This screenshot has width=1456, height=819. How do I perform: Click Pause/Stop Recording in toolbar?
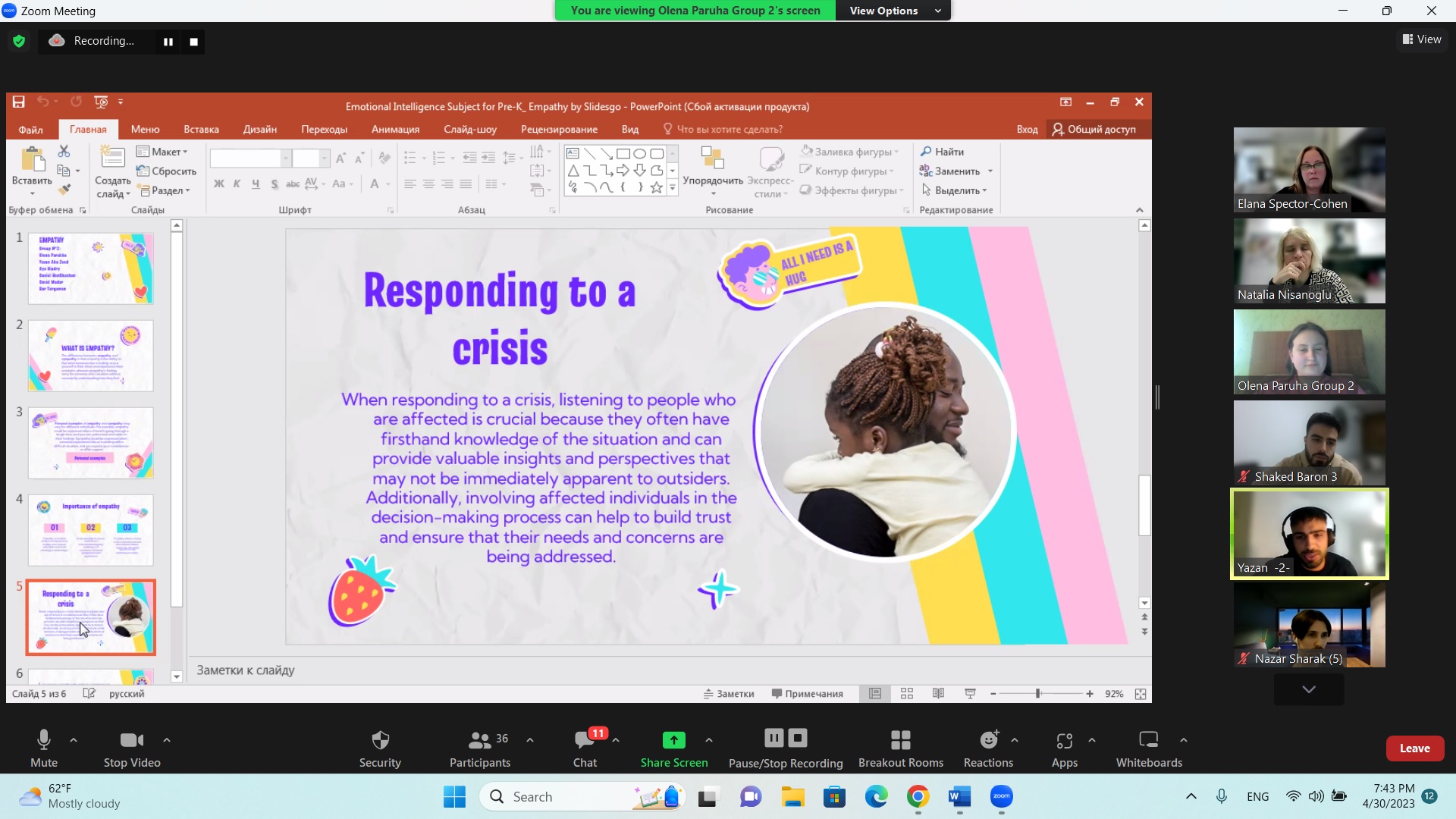(786, 748)
